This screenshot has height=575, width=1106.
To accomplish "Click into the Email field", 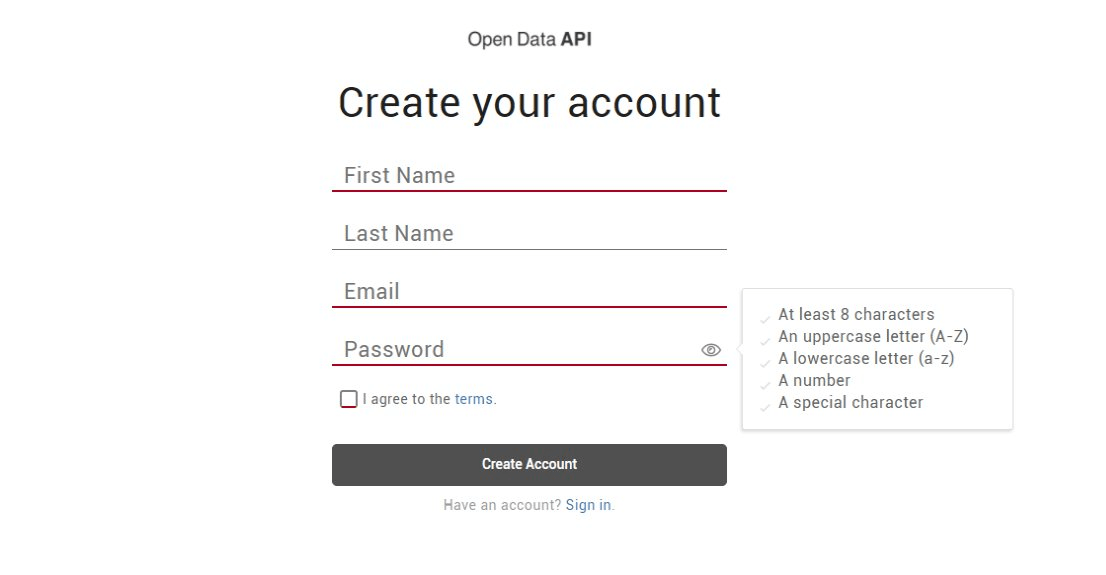I will pyautogui.click(x=528, y=292).
